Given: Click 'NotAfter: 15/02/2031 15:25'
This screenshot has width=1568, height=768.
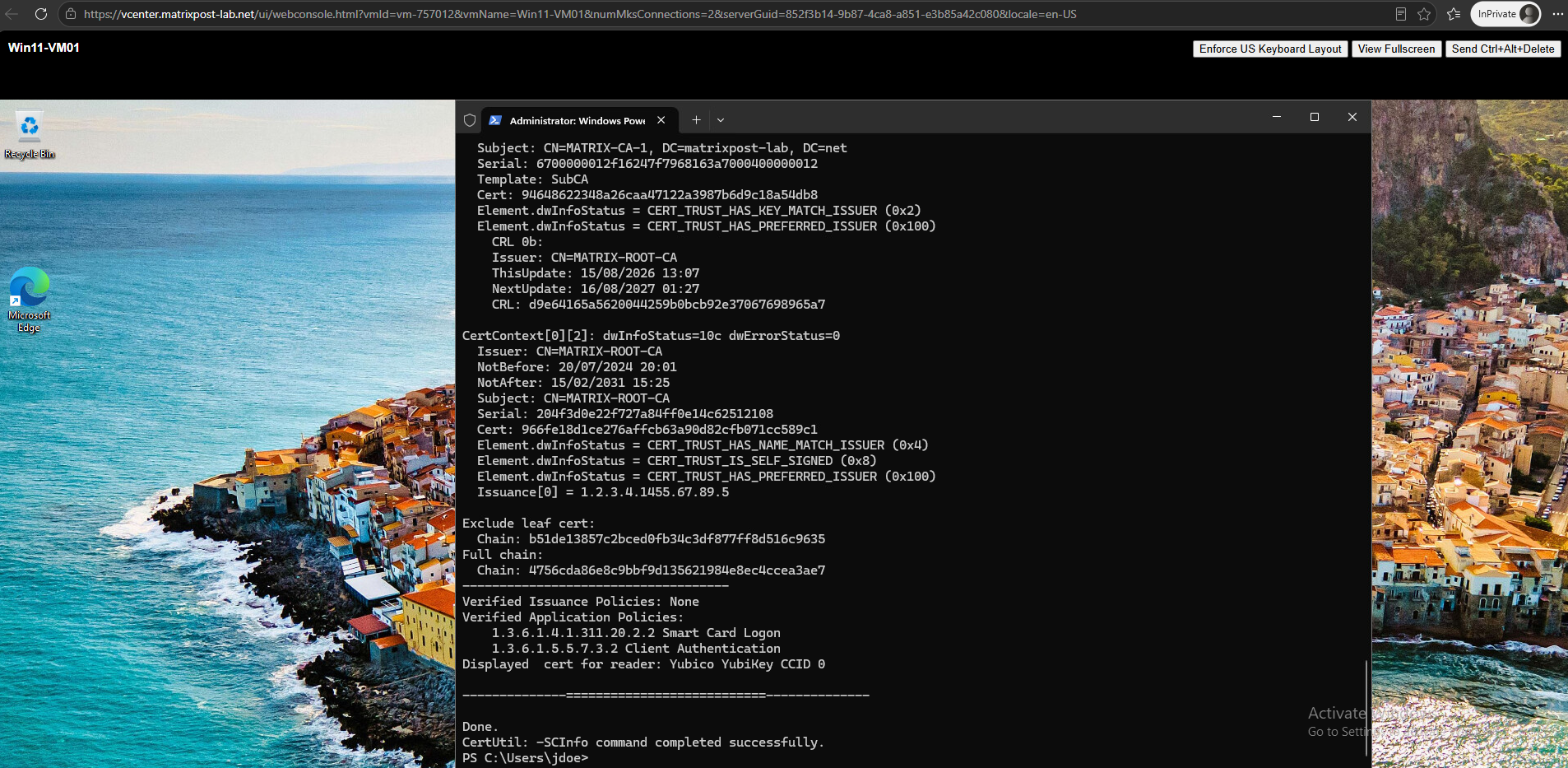Looking at the screenshot, I should pyautogui.click(x=573, y=383).
